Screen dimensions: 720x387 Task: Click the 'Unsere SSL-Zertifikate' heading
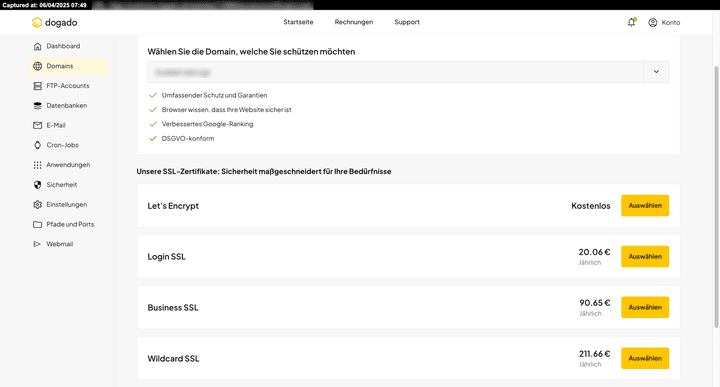(264, 171)
